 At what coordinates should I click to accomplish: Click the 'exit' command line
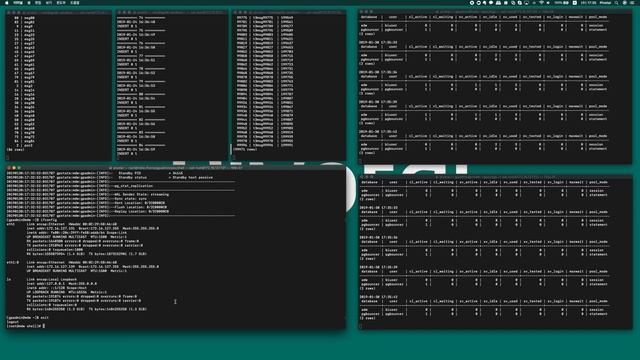coord(27,318)
